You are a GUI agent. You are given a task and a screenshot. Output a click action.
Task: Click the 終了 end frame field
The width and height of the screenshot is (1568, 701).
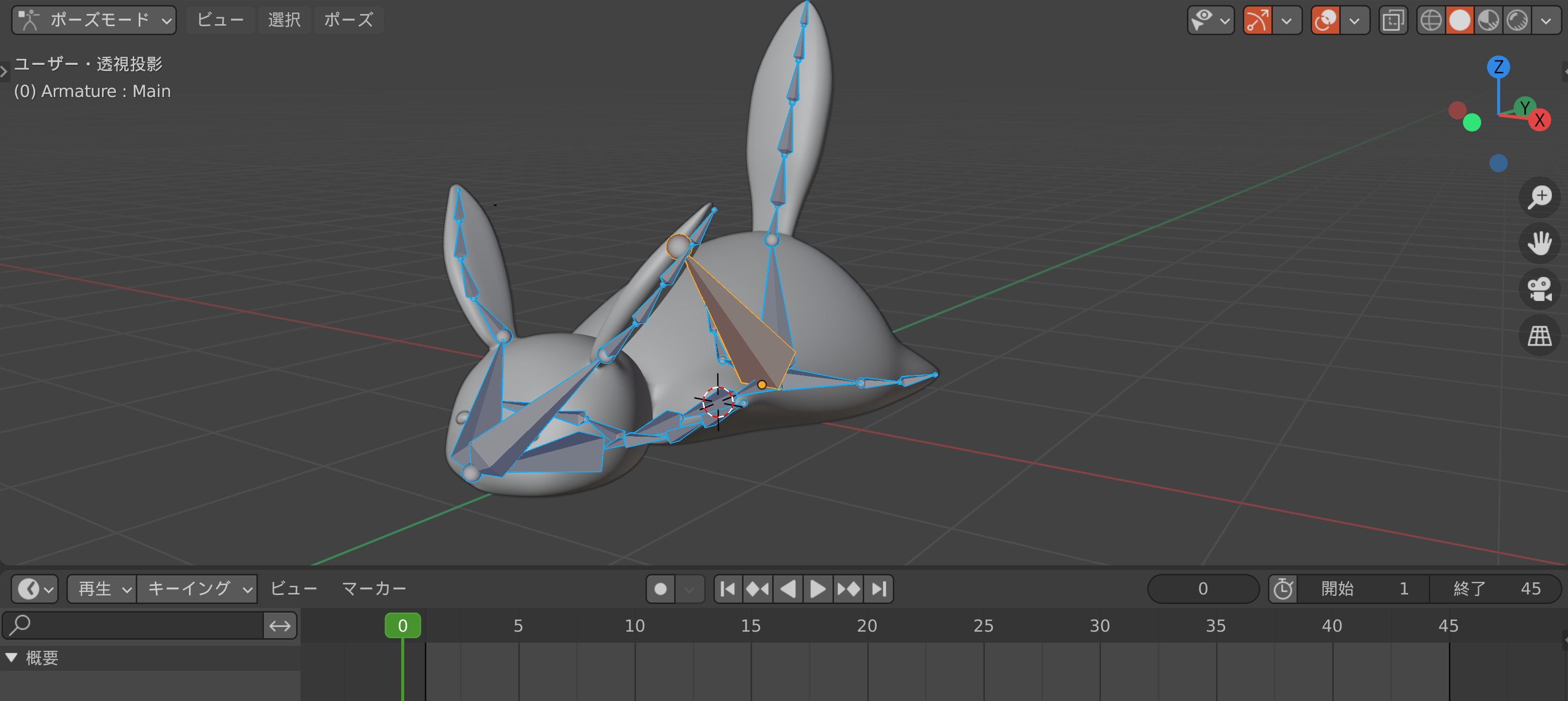[1496, 589]
